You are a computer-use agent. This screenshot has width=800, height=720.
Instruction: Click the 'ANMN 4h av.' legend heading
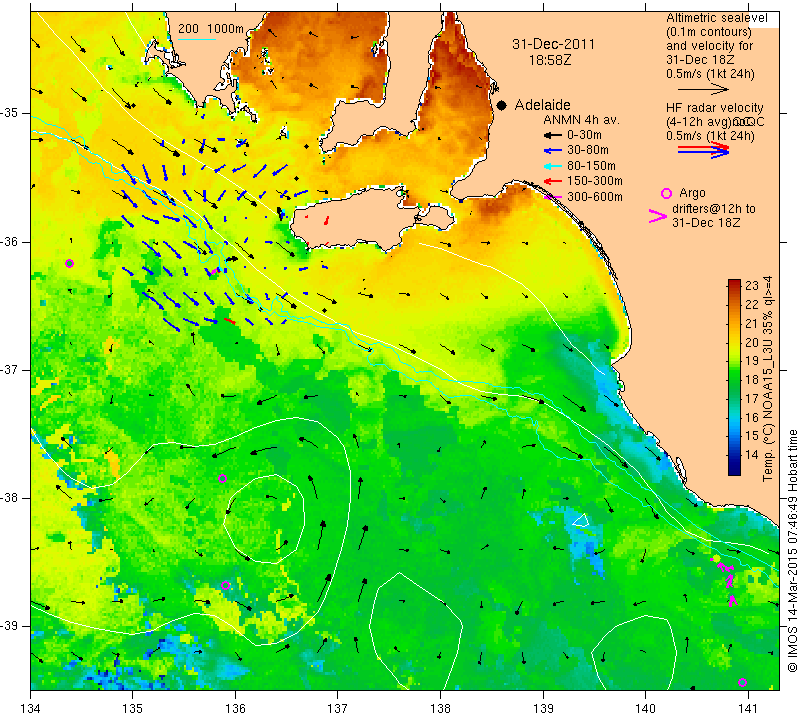pyautogui.click(x=581, y=120)
